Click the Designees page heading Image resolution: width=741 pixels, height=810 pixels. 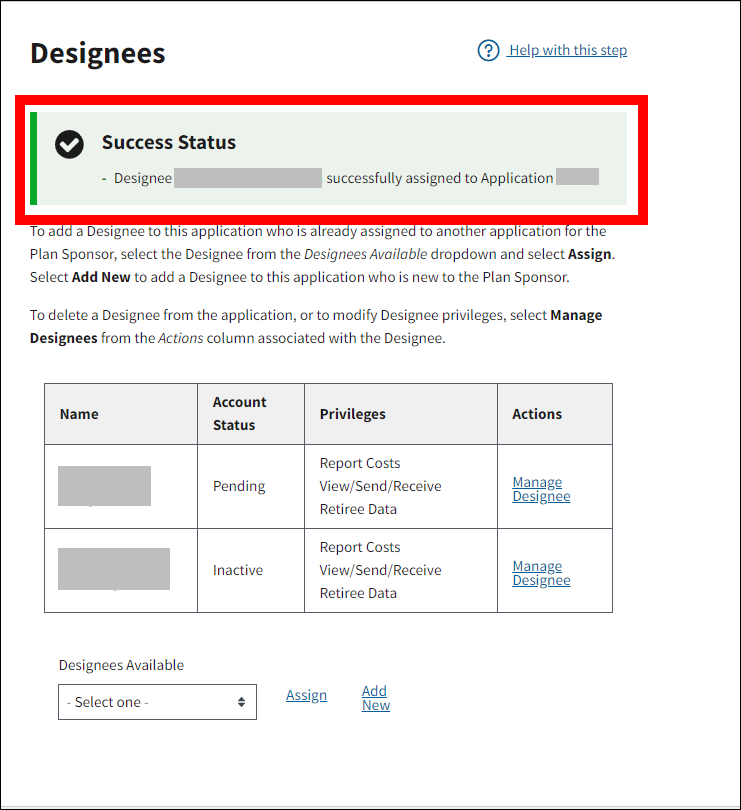click(x=98, y=53)
